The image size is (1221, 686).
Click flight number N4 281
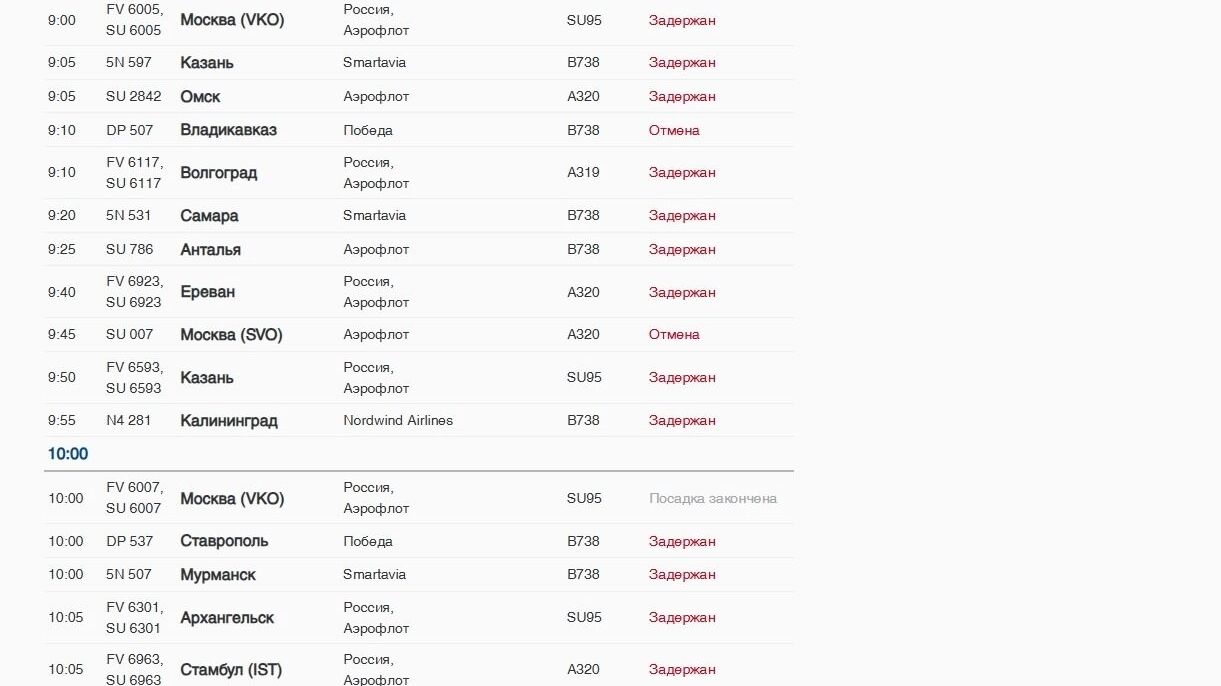point(128,421)
